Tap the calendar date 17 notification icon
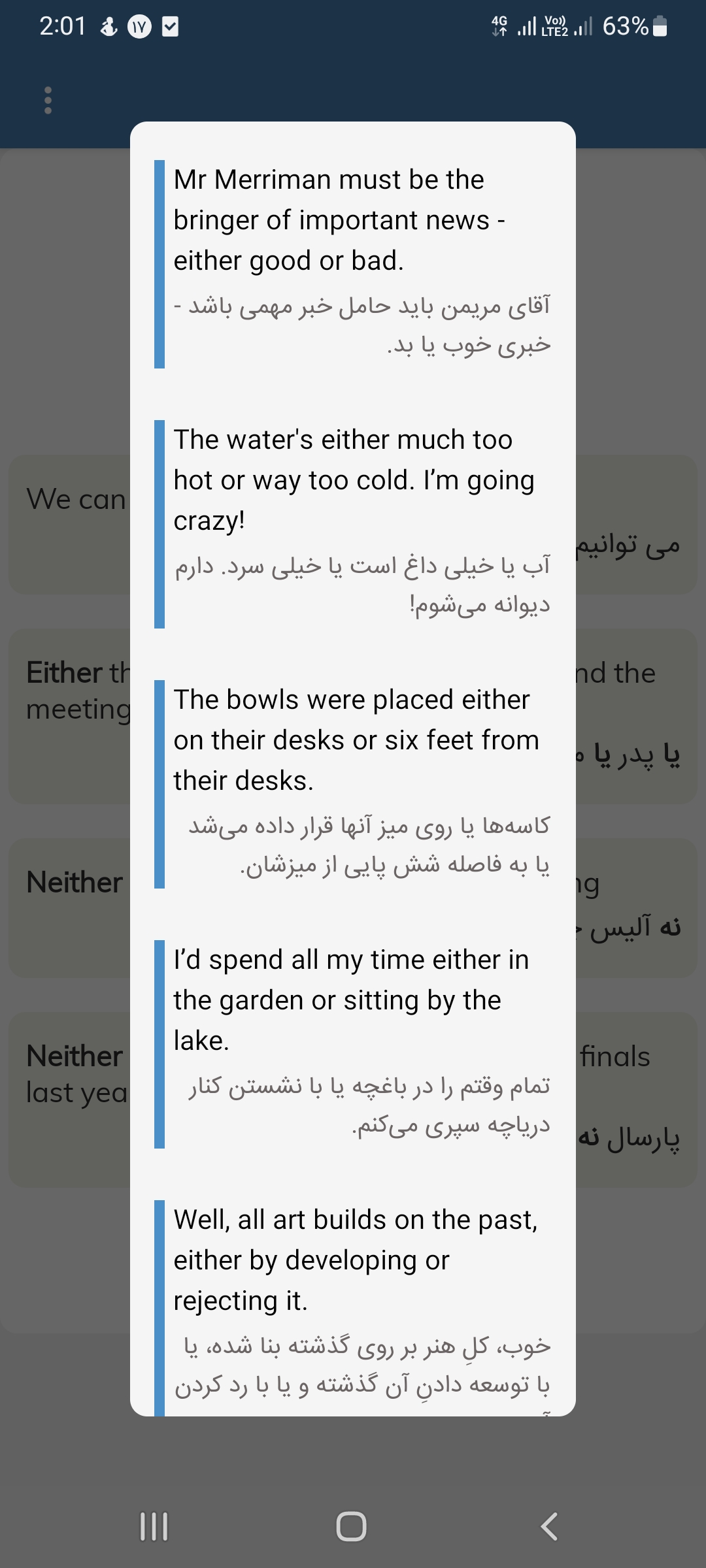 139,27
